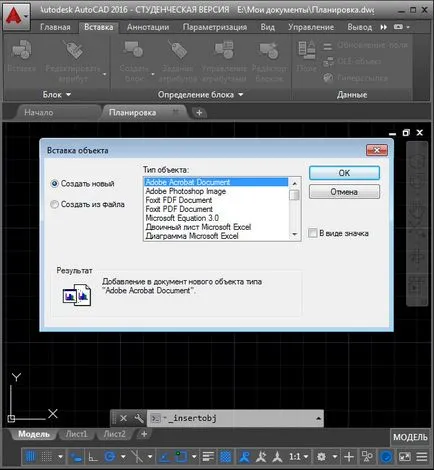Image resolution: width=434 pixels, height=470 pixels.
Task: Select the Создать новый radio button
Action: (x=55, y=184)
